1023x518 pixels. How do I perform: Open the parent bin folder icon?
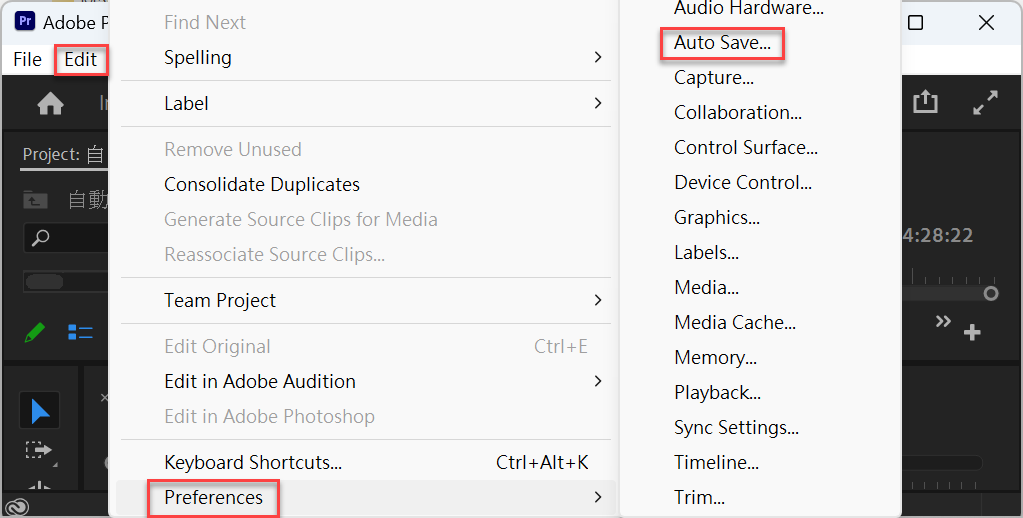coord(35,200)
